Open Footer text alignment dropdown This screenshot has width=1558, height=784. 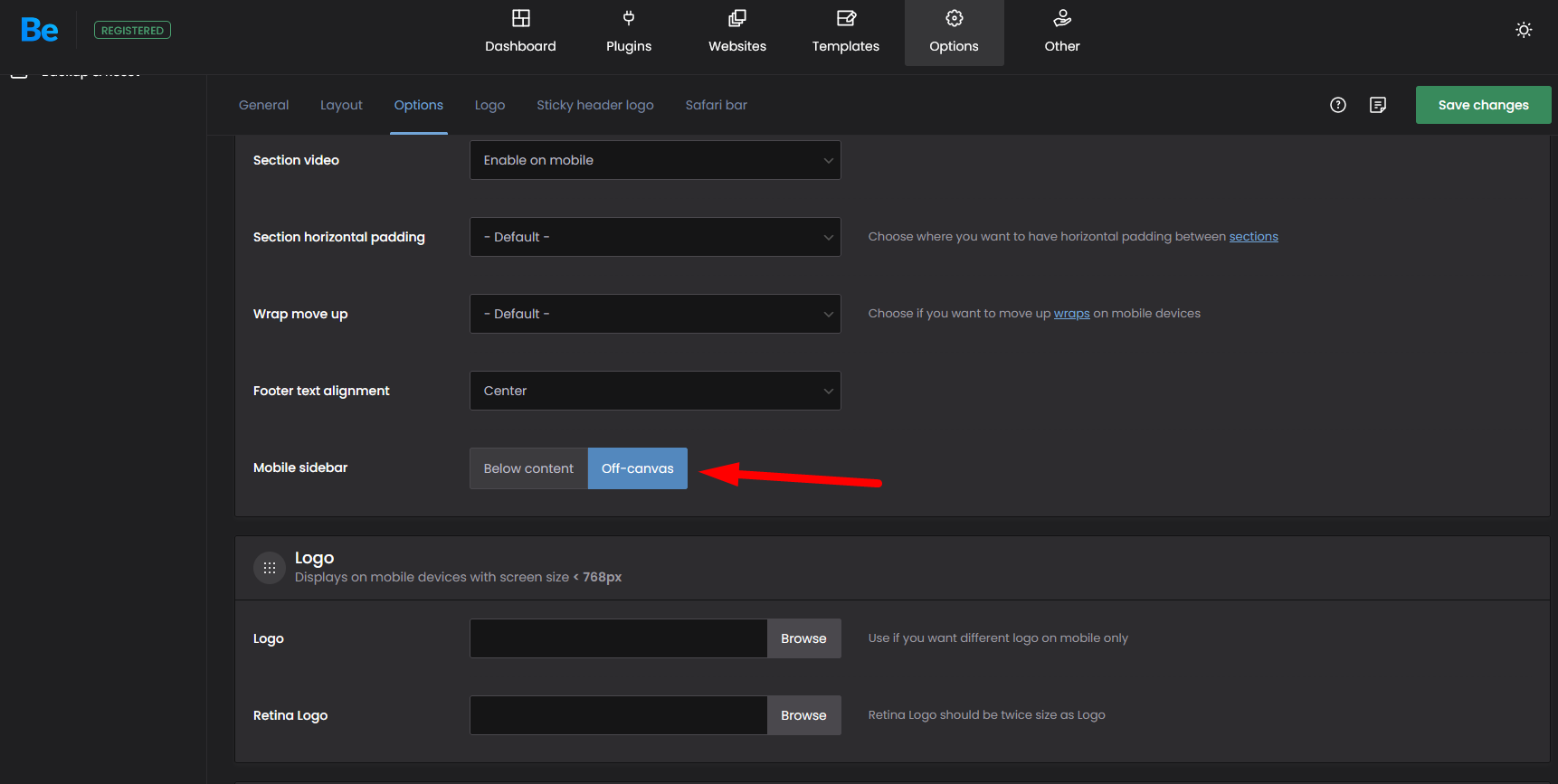pos(655,391)
